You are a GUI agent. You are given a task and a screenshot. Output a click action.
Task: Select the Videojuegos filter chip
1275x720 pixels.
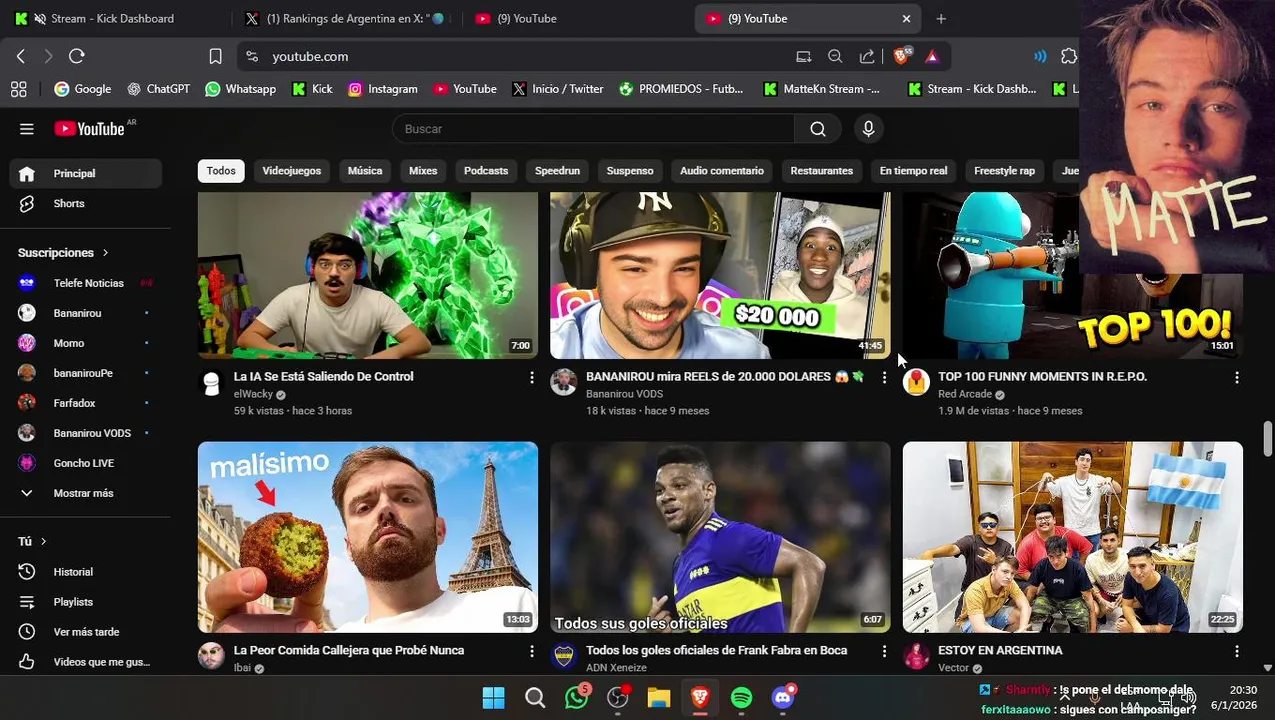click(x=292, y=171)
